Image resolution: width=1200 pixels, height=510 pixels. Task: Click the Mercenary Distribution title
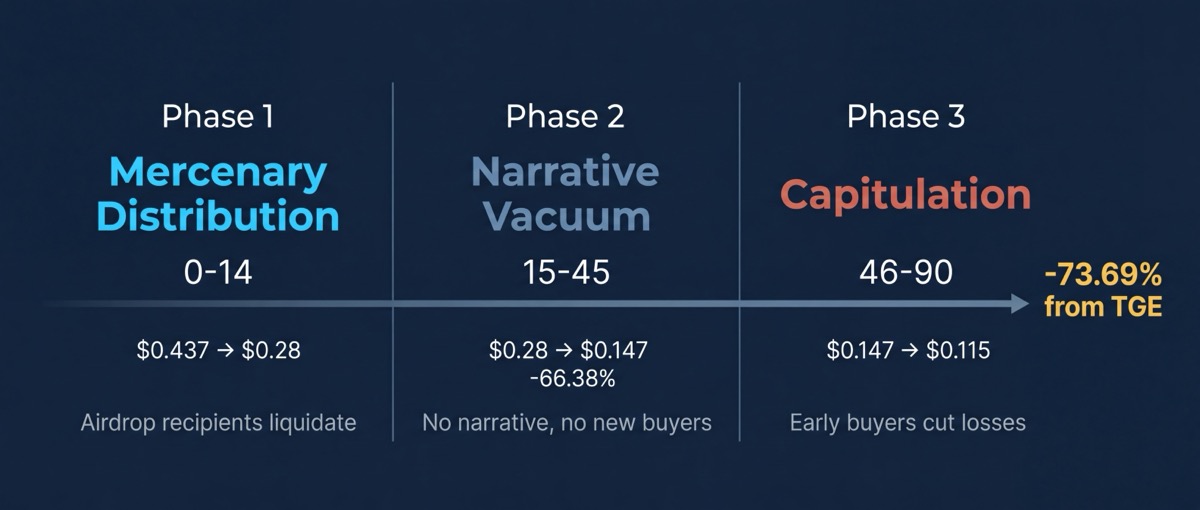(218, 194)
